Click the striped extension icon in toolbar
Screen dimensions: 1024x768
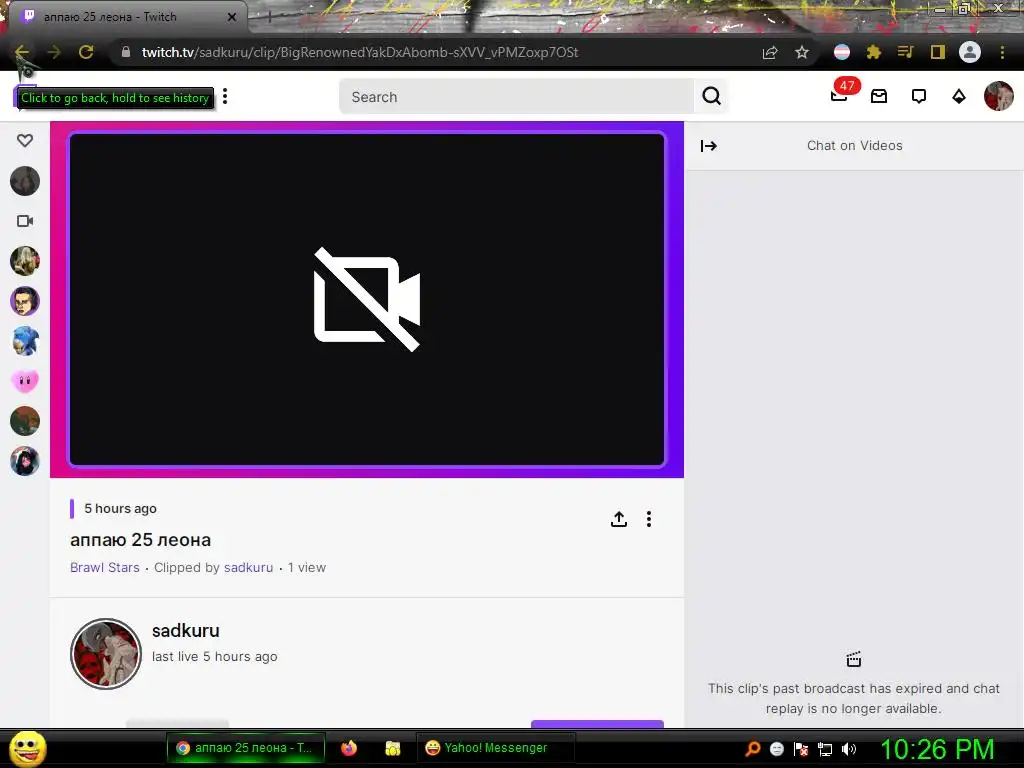click(x=842, y=52)
